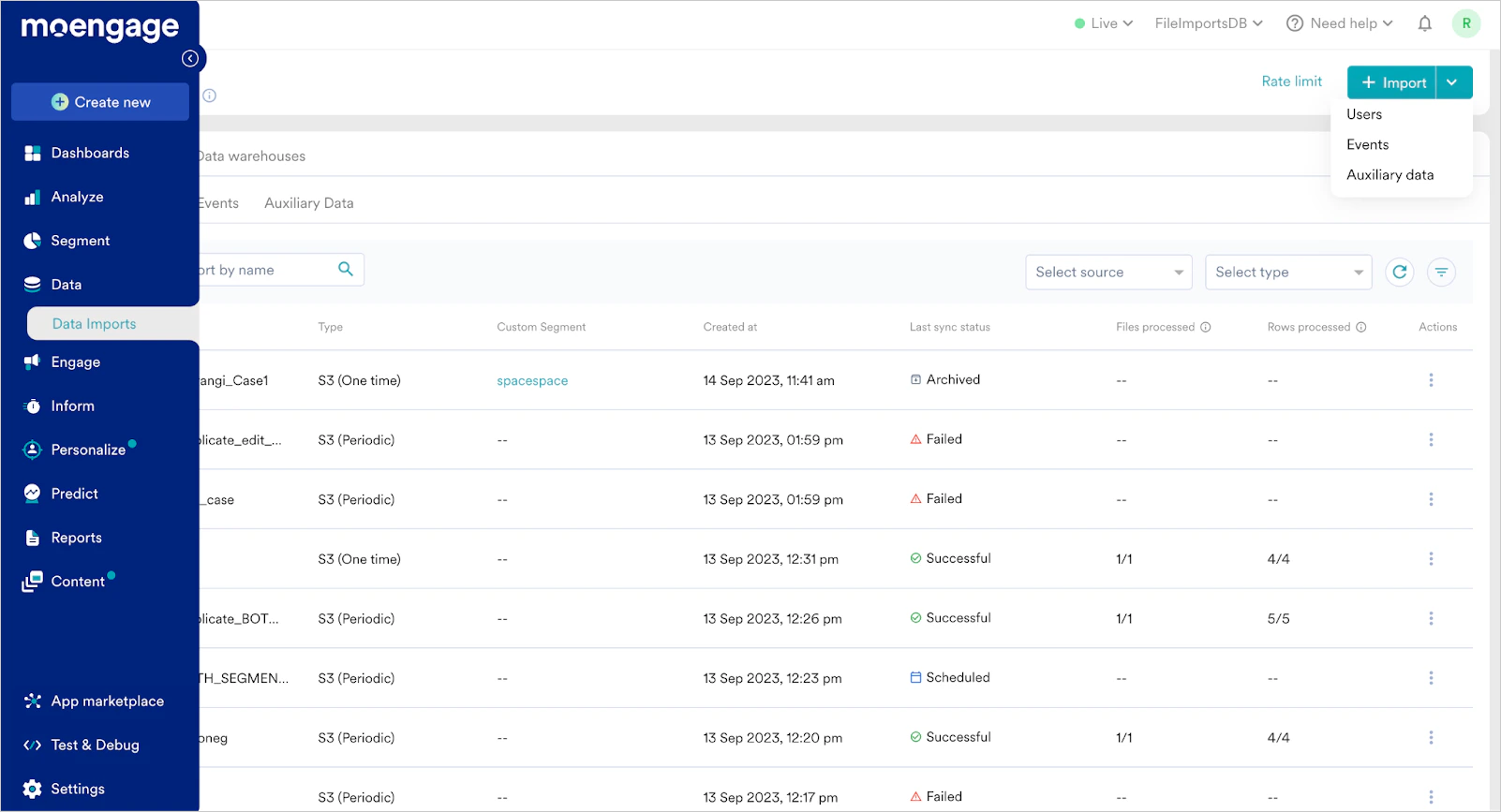Click the Type column header
Screen dimensions: 1501x812
[x=331, y=327]
